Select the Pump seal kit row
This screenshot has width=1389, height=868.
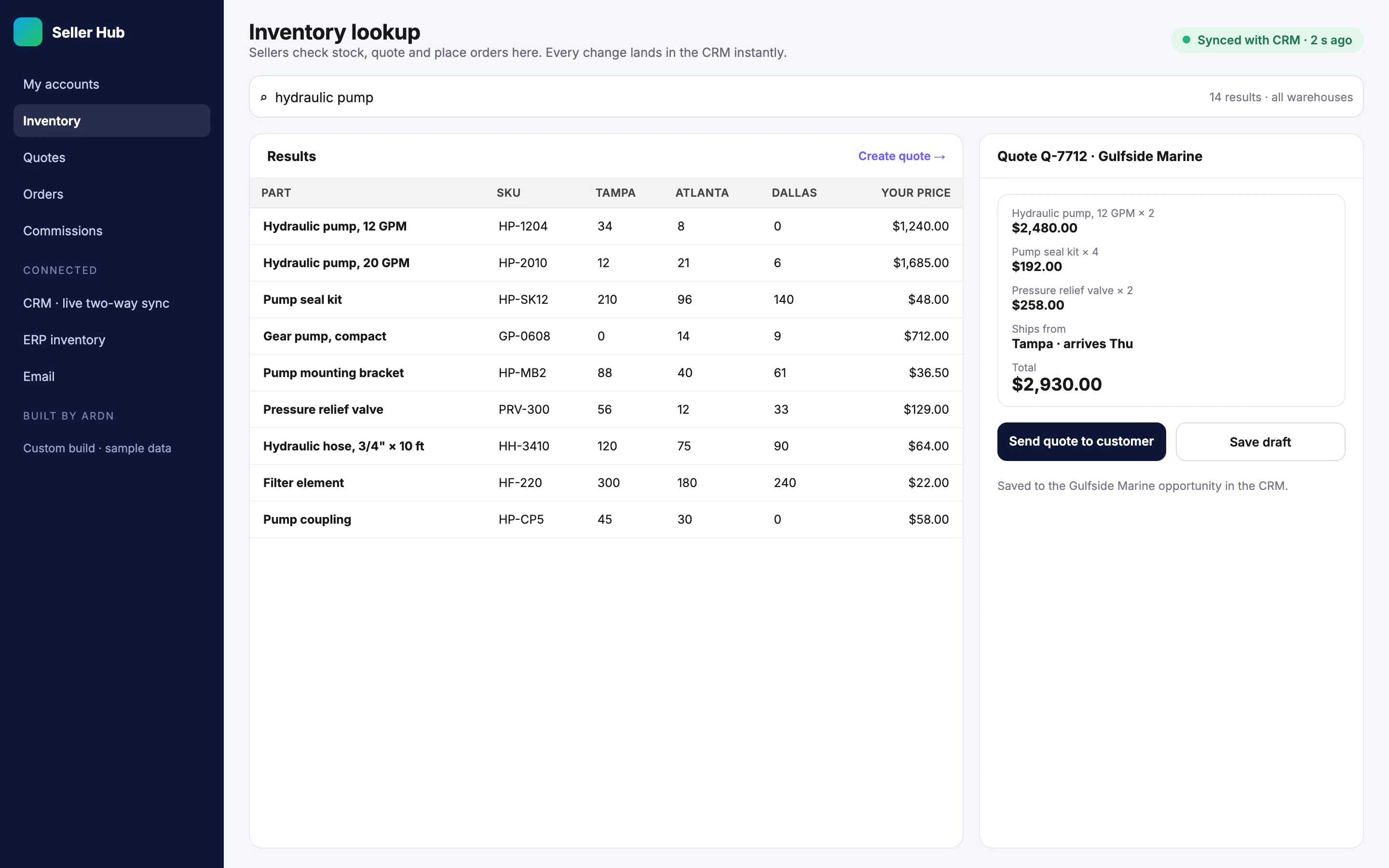click(606, 299)
